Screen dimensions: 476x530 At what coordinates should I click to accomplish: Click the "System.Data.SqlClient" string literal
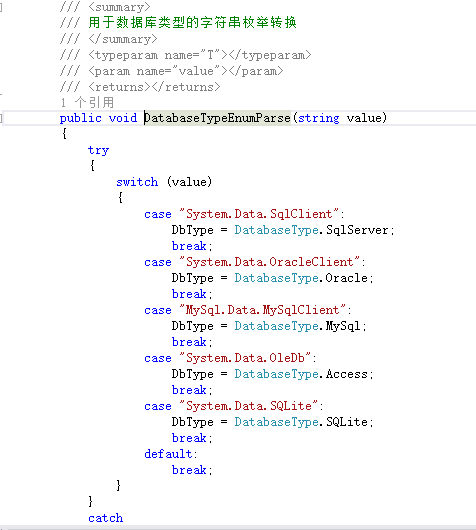(259, 214)
